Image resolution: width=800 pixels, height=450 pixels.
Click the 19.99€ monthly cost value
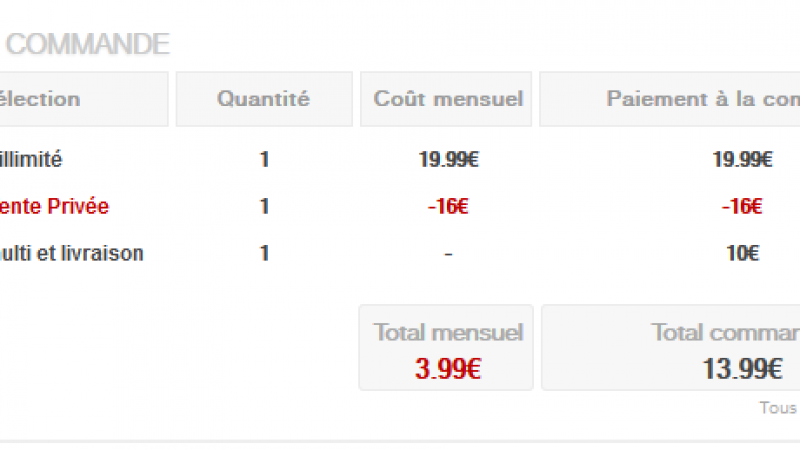[x=448, y=159]
